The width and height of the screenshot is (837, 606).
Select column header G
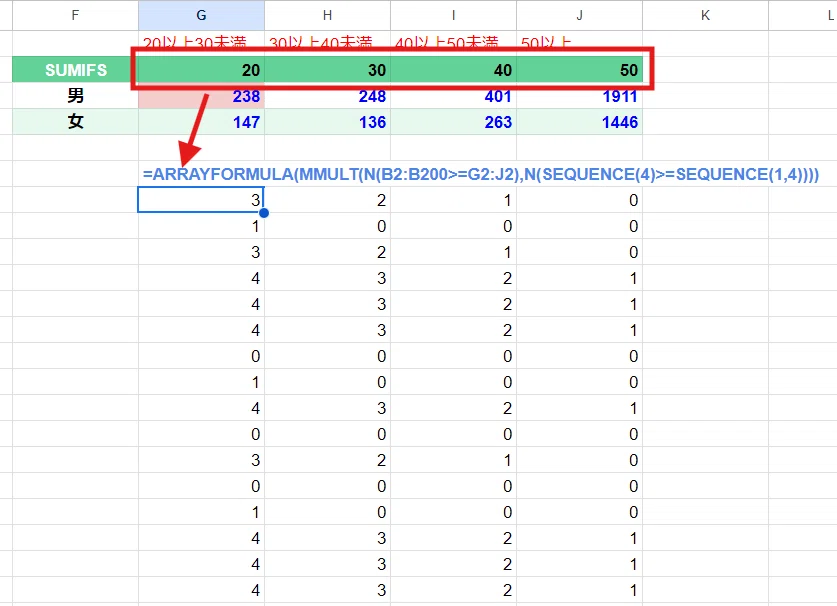[x=201, y=15]
